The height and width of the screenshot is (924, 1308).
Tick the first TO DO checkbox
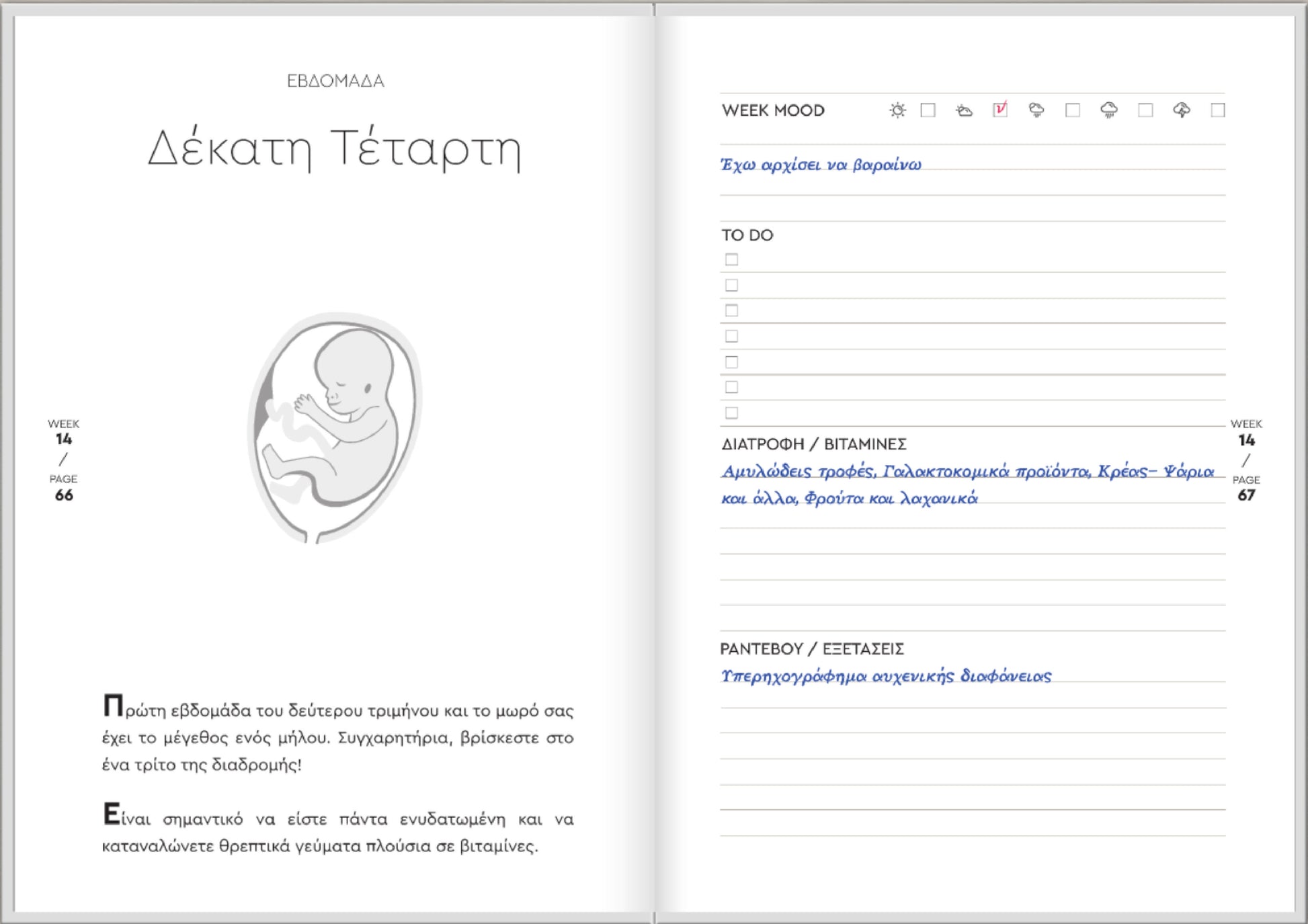731,259
